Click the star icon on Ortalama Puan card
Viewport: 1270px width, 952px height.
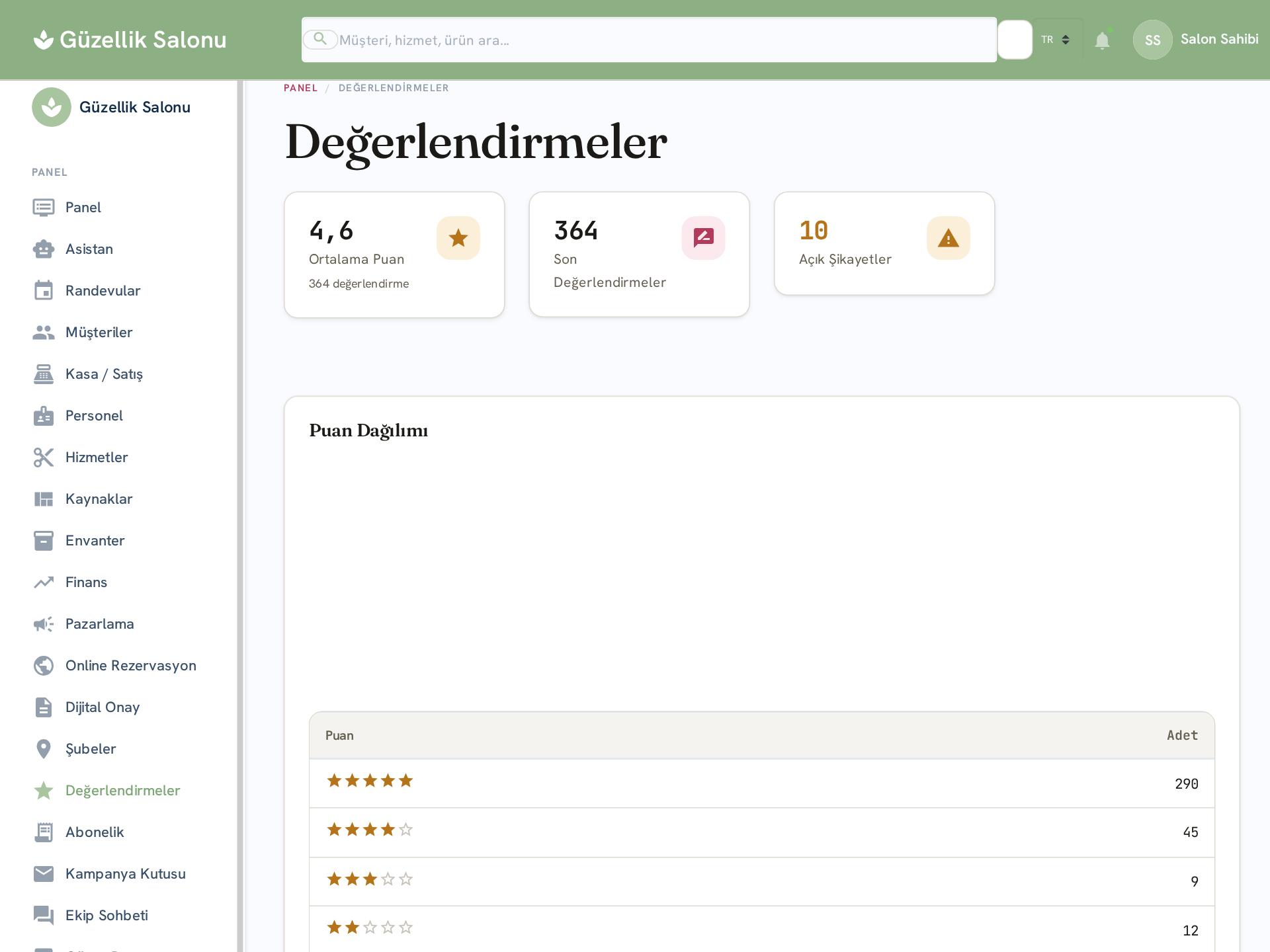[x=458, y=238]
